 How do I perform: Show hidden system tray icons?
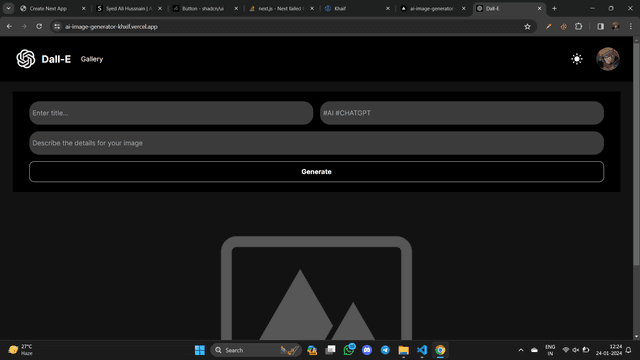[x=521, y=350]
